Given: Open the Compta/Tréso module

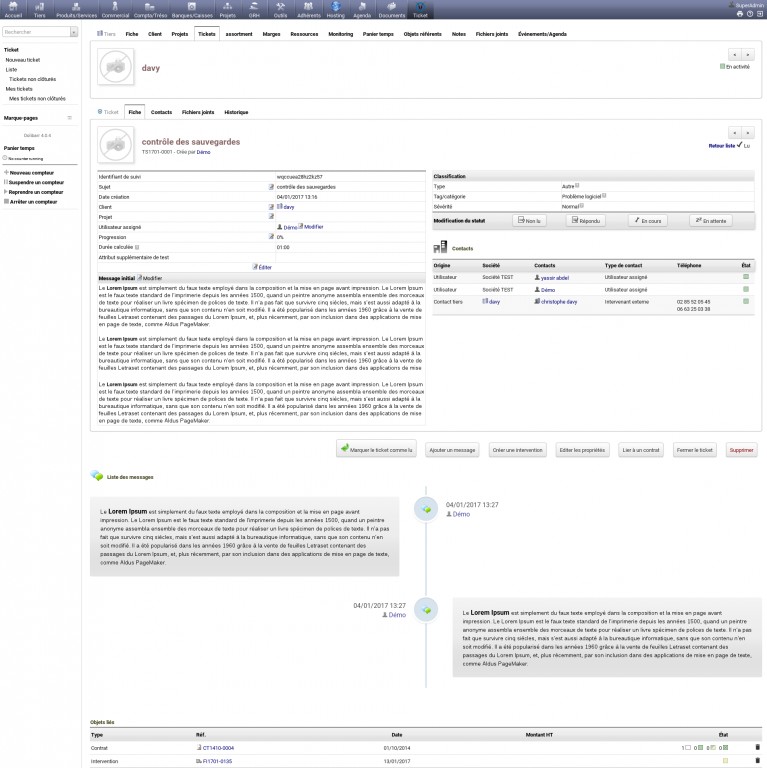Looking at the screenshot, I should [x=150, y=9].
